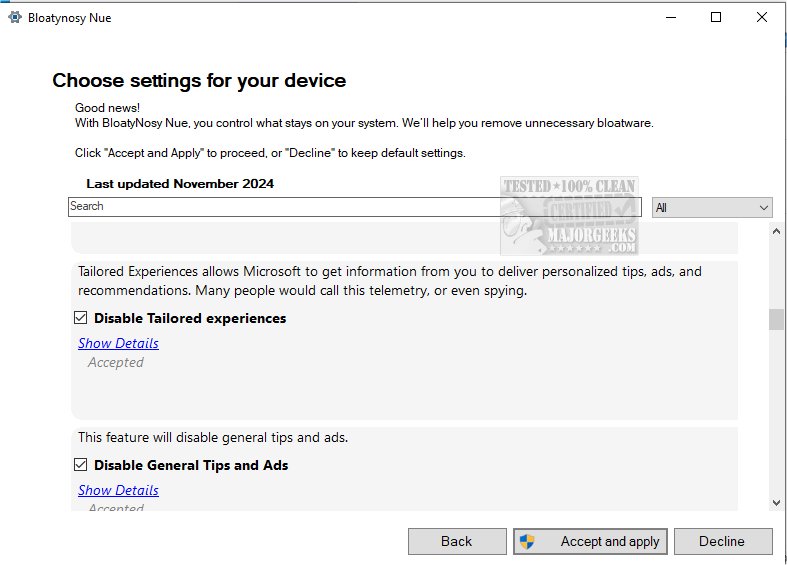Viewport: 787px width, 565px height.
Task: Click the UAC shield icon on Accept button
Action: click(528, 541)
